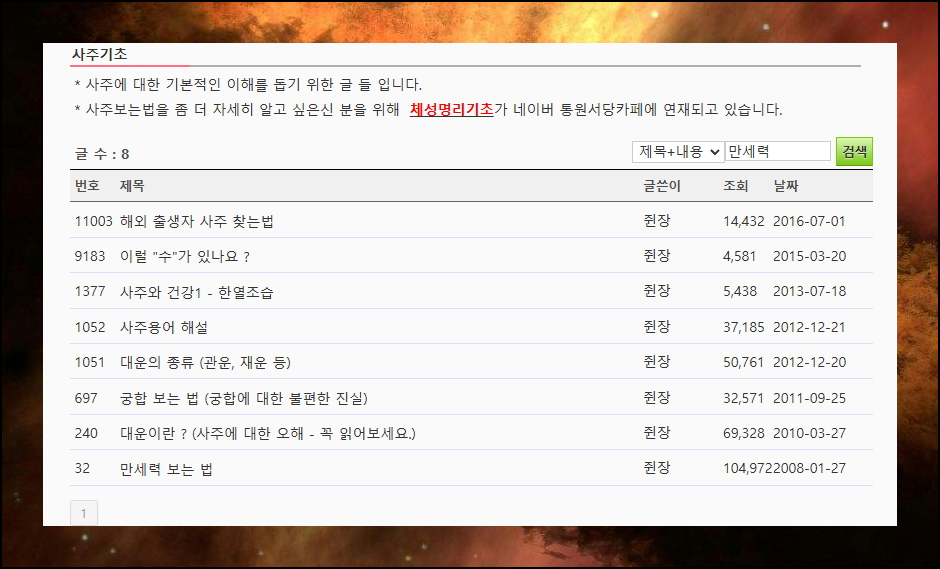The image size is (940, 569).
Task: Click date 2010-03-27
Action: [x=809, y=433]
